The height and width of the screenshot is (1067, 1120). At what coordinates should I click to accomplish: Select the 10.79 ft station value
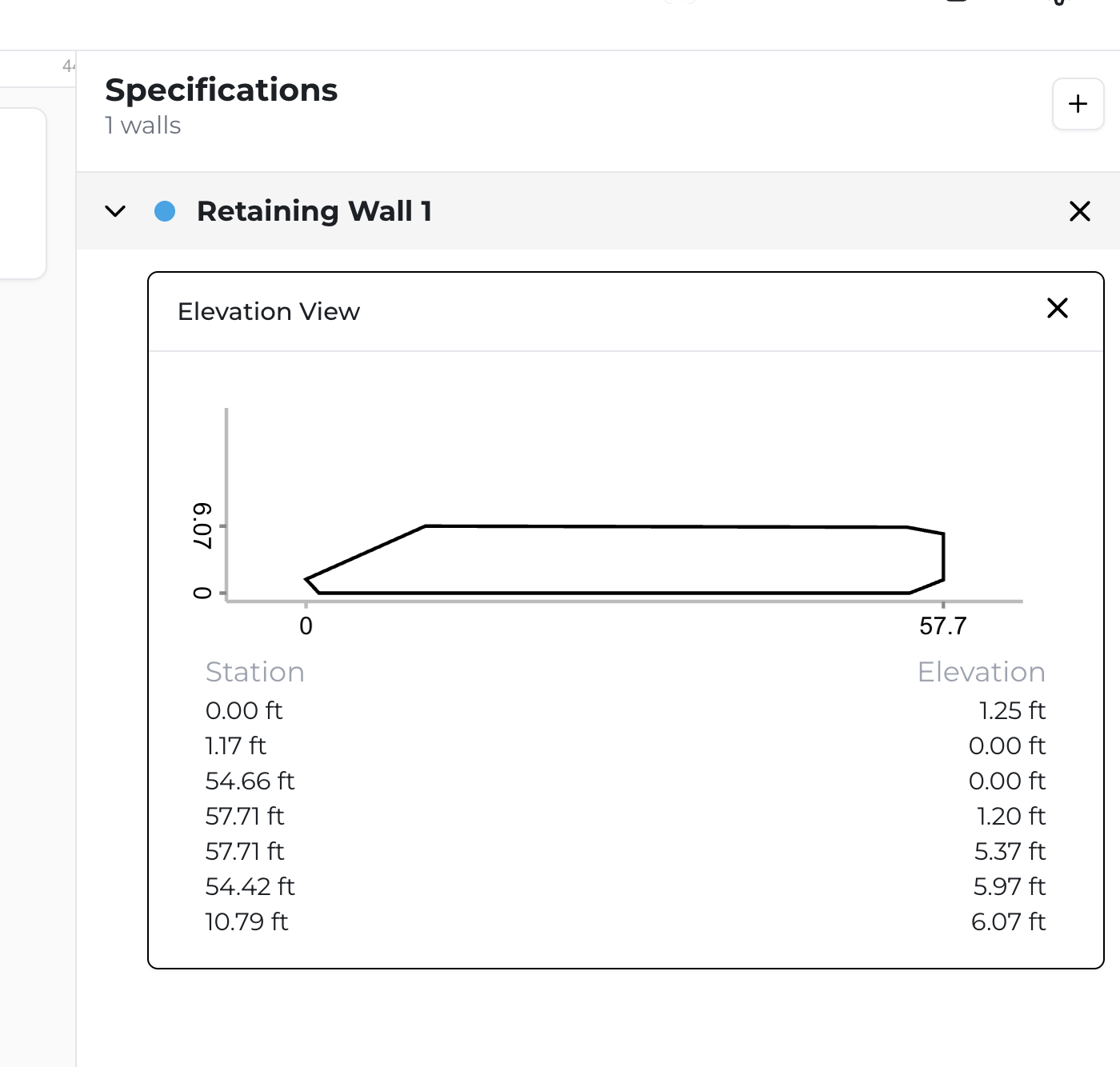[246, 921]
